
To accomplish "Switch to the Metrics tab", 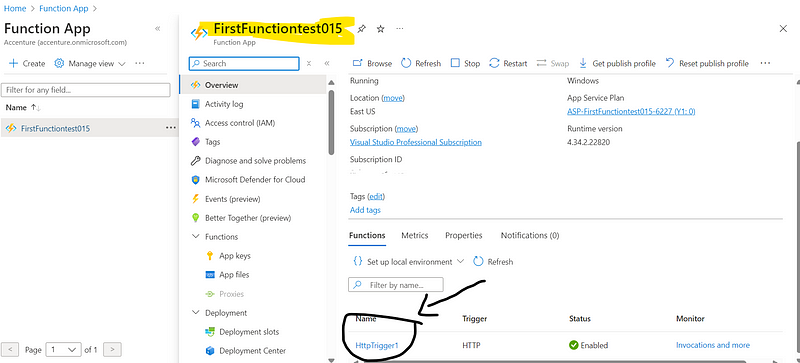I will [x=415, y=235].
